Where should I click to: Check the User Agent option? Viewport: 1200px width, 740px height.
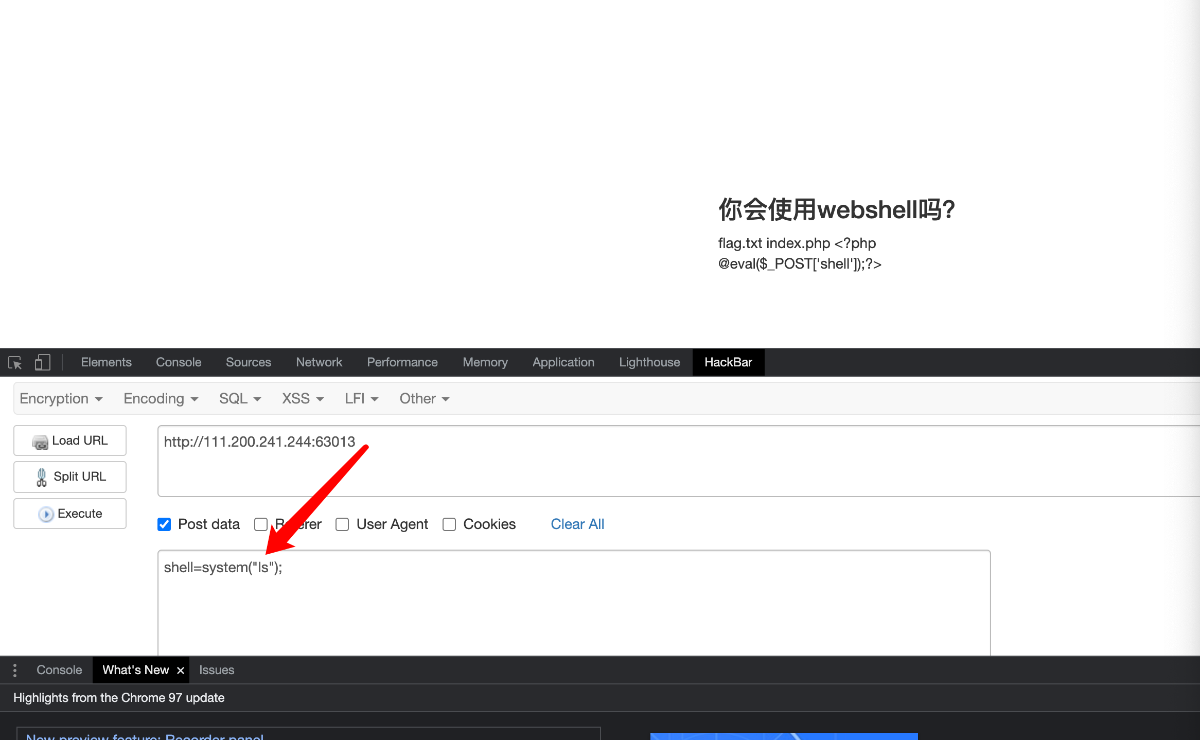pyautogui.click(x=342, y=524)
